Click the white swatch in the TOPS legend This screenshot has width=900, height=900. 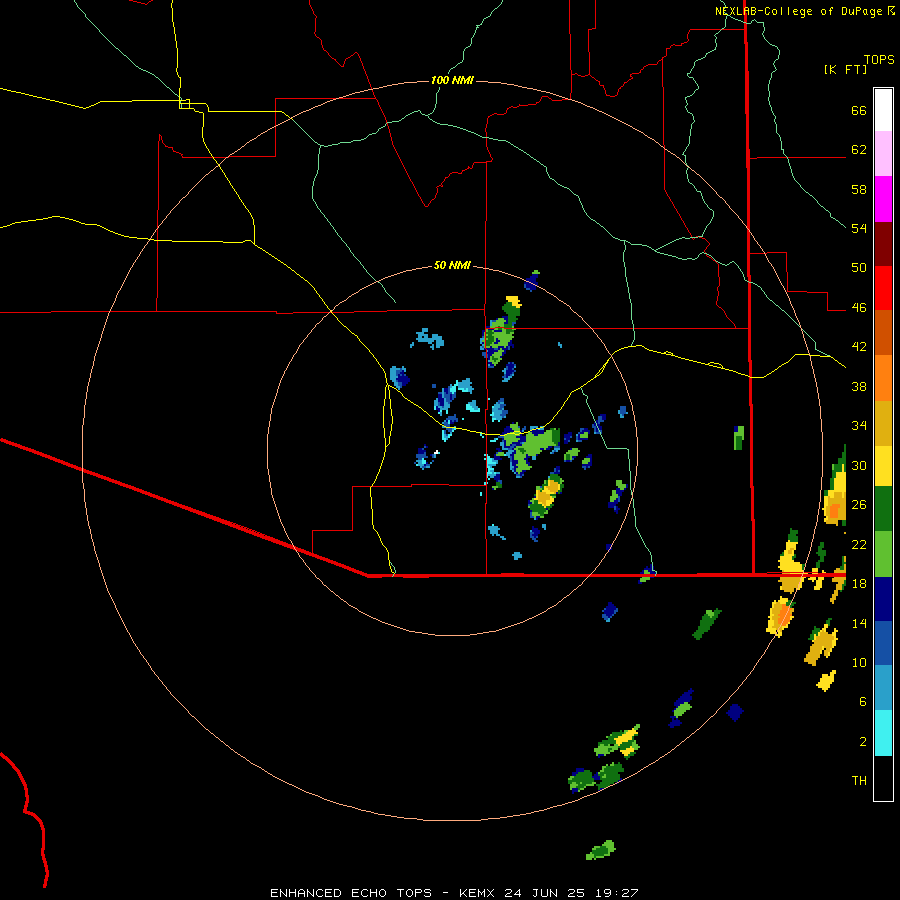coord(883,110)
